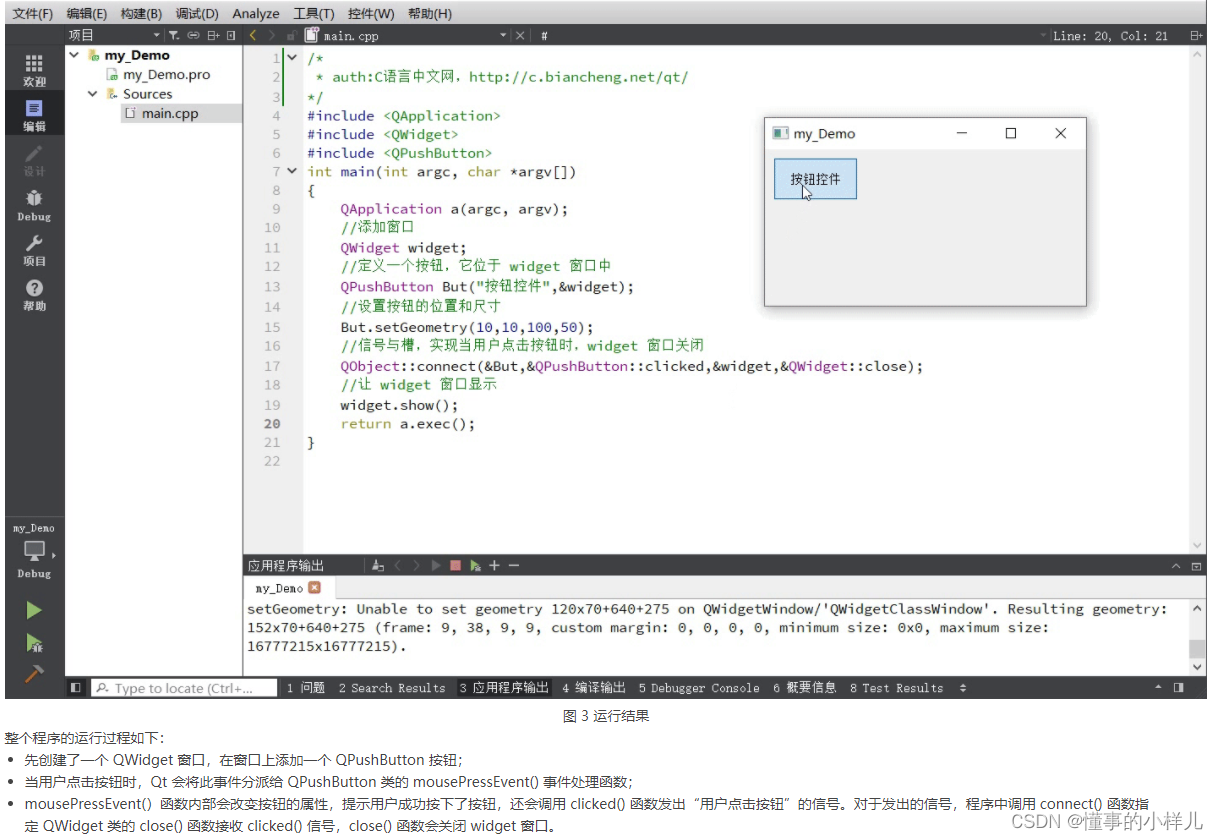Toggle the document lock icon in the editor toolbar

(291, 35)
